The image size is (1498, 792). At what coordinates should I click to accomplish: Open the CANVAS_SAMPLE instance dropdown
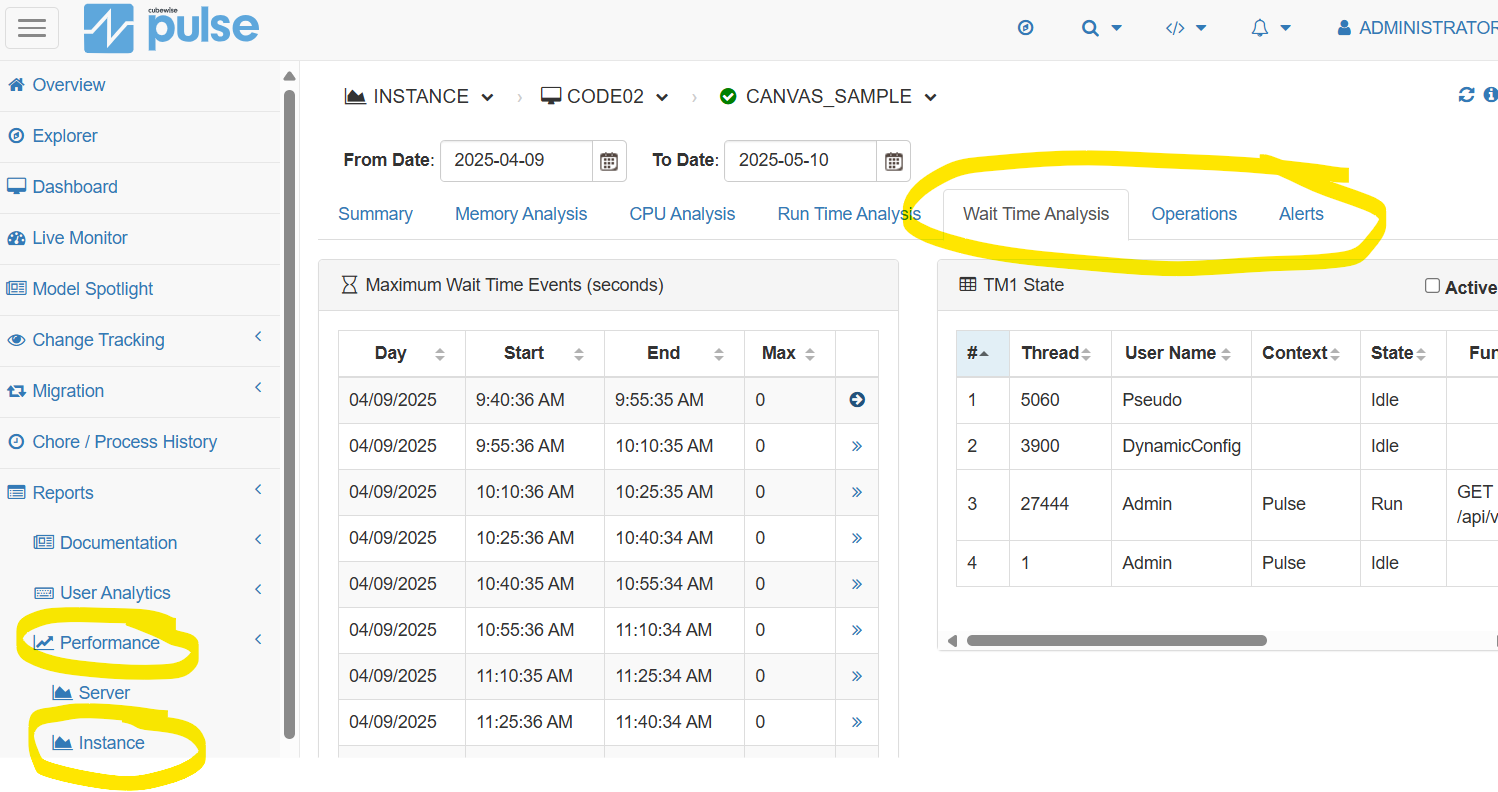click(829, 97)
